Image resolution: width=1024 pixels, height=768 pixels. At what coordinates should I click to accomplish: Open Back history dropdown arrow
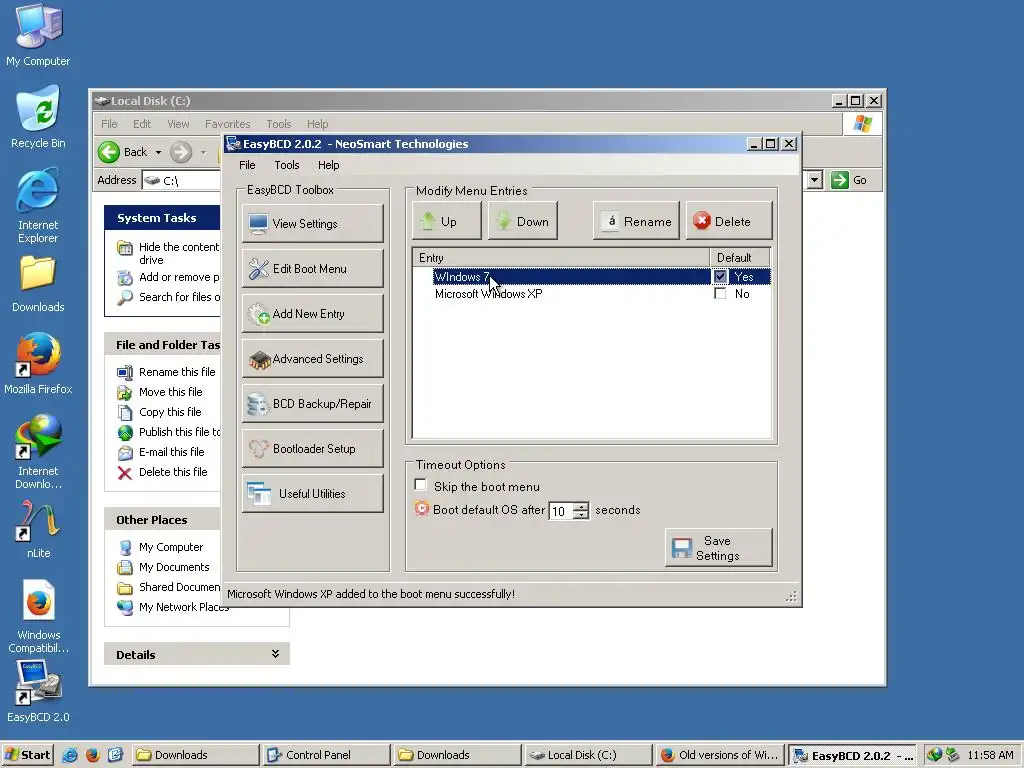point(158,152)
